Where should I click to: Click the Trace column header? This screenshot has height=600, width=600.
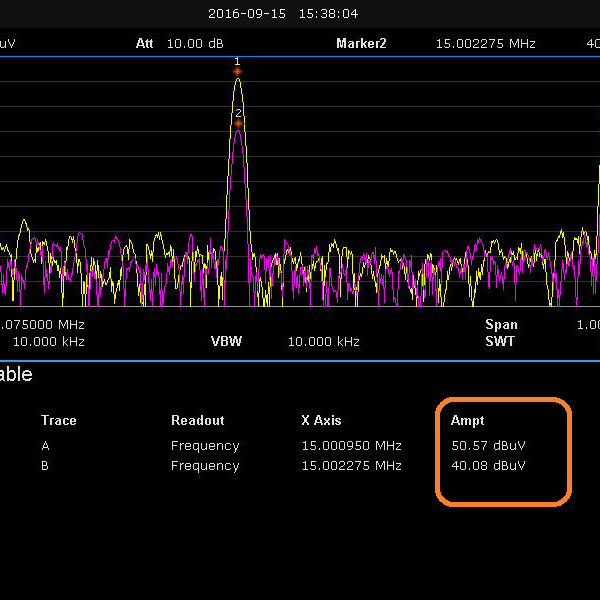59,421
